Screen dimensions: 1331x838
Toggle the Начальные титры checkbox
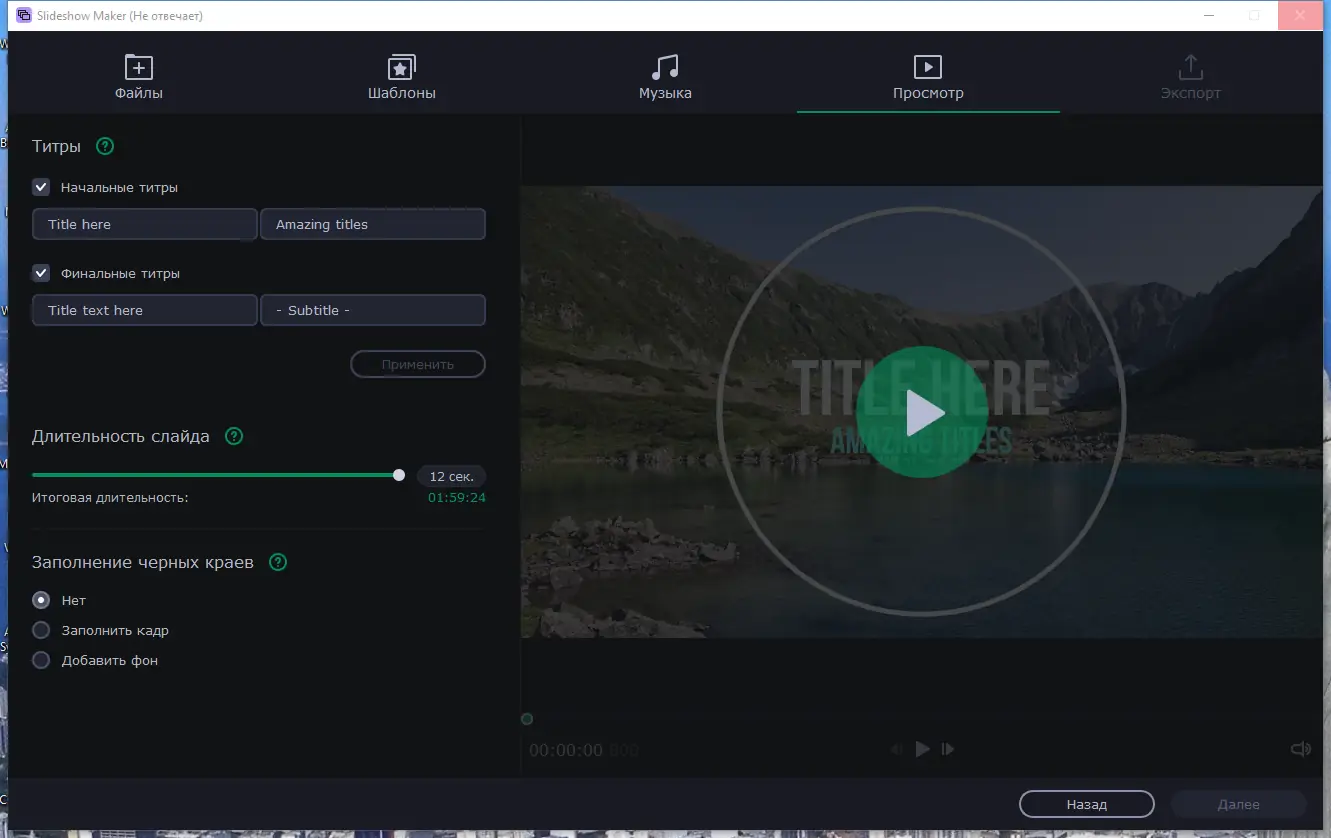41,187
